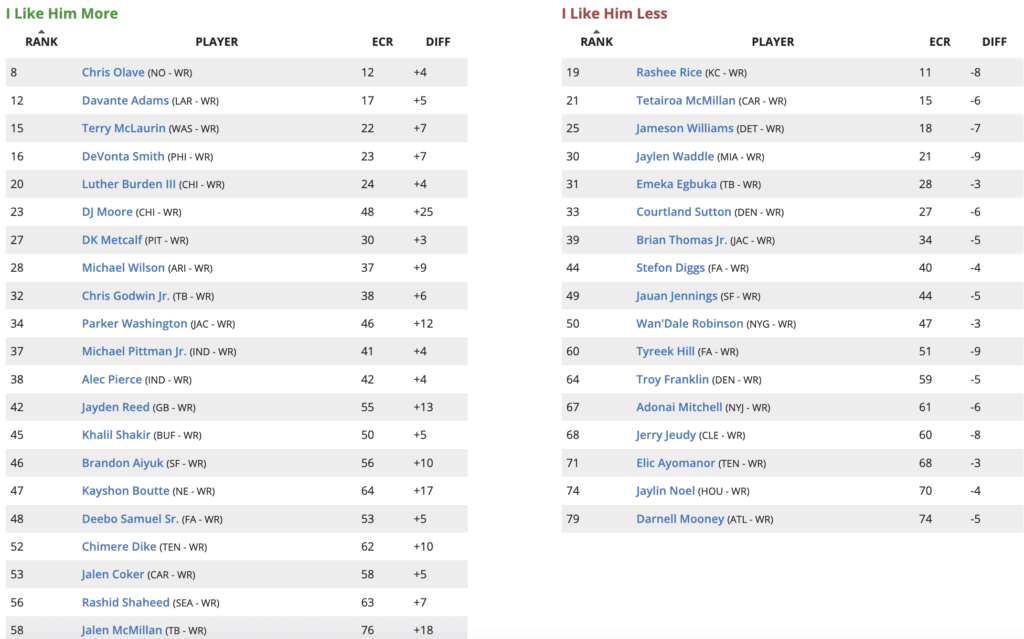The image size is (1024, 639).
Task: Sort by DIFF in I Like Him More table
Action: point(438,42)
